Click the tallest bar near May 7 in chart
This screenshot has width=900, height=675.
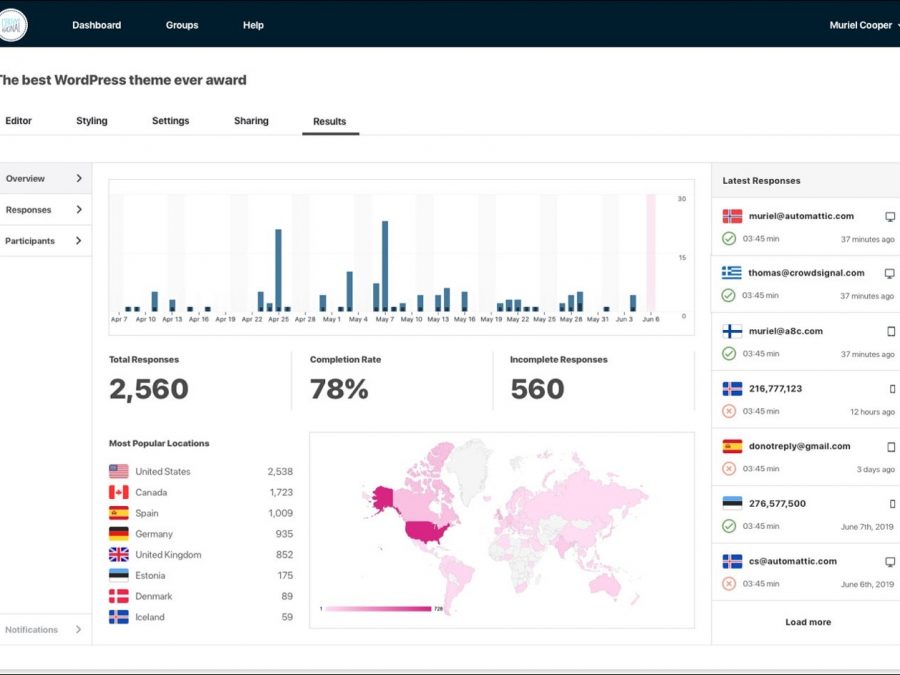click(x=385, y=265)
